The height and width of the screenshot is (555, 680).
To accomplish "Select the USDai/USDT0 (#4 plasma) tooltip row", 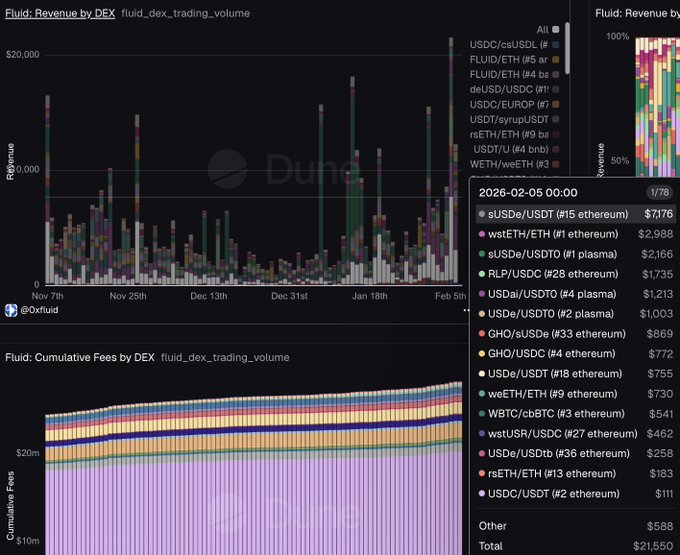I will [x=575, y=294].
